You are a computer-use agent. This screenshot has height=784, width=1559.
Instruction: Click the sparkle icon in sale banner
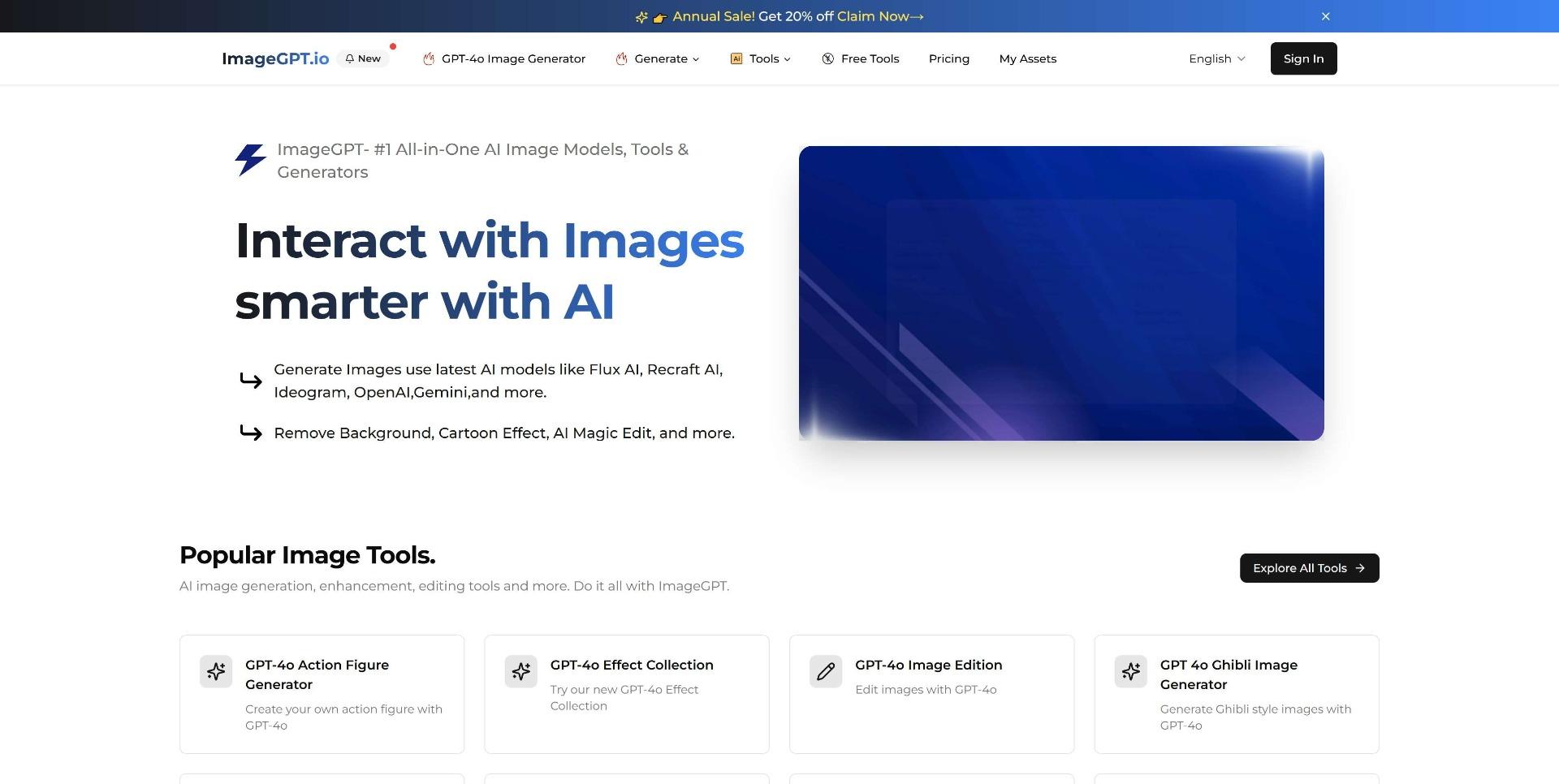click(641, 17)
